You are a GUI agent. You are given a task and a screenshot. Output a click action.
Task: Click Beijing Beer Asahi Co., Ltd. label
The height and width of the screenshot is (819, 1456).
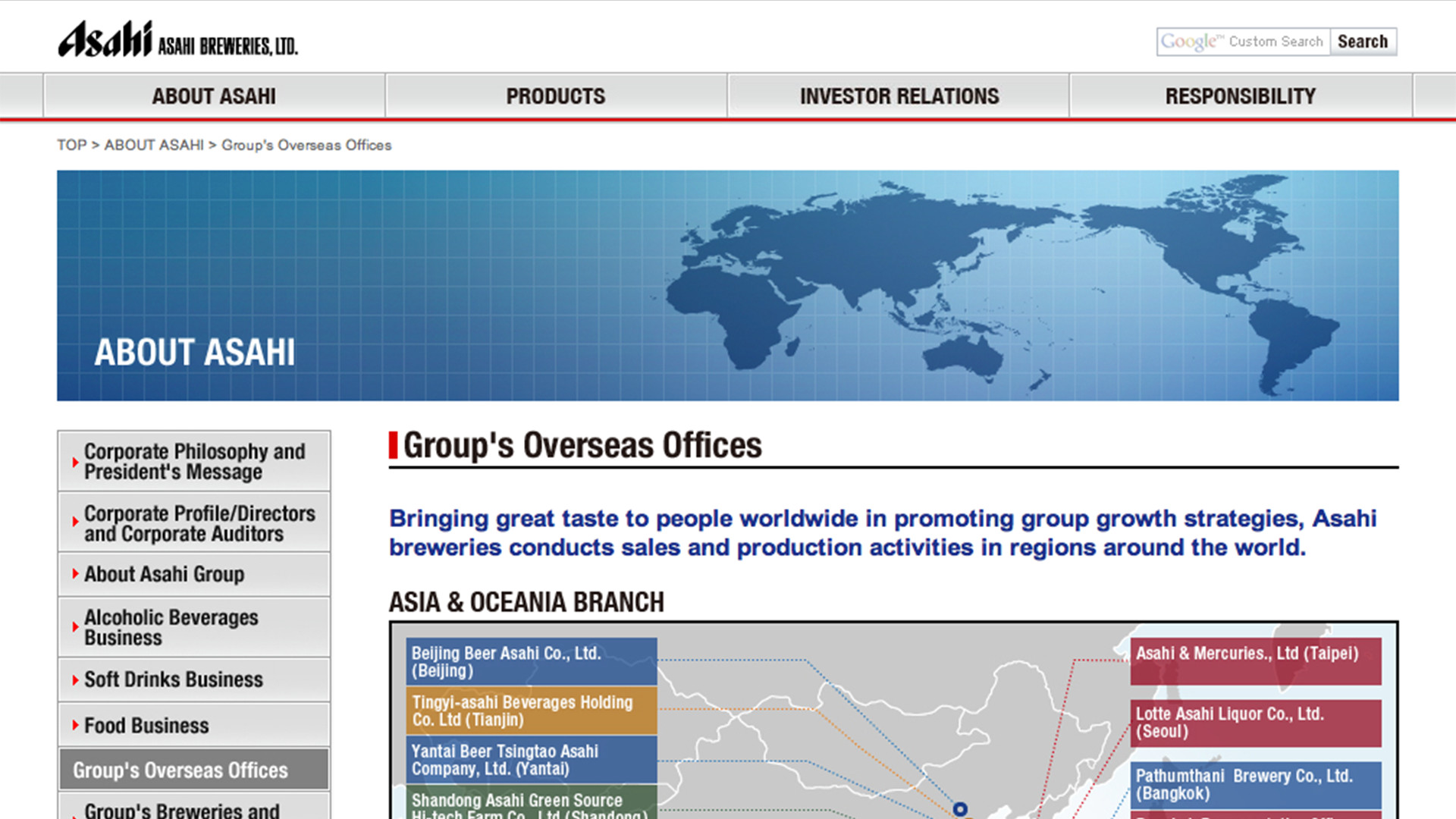pos(532,661)
